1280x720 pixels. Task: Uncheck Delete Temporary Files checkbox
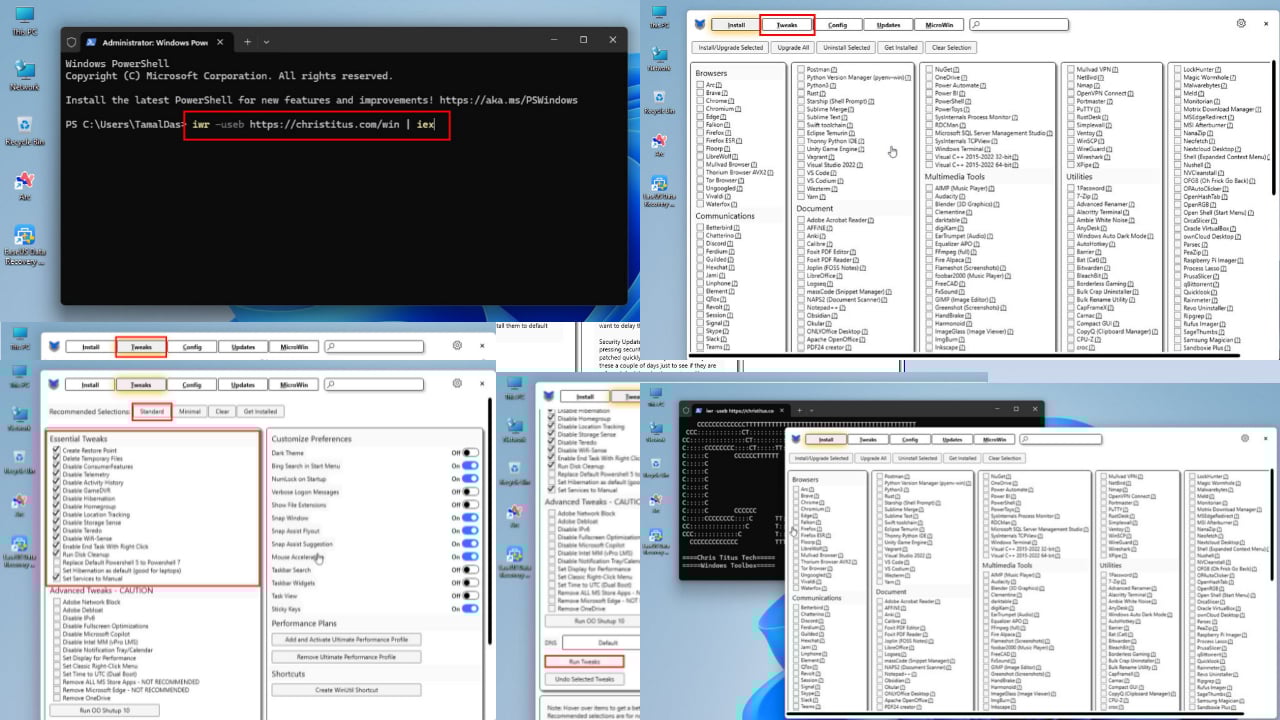57,459
